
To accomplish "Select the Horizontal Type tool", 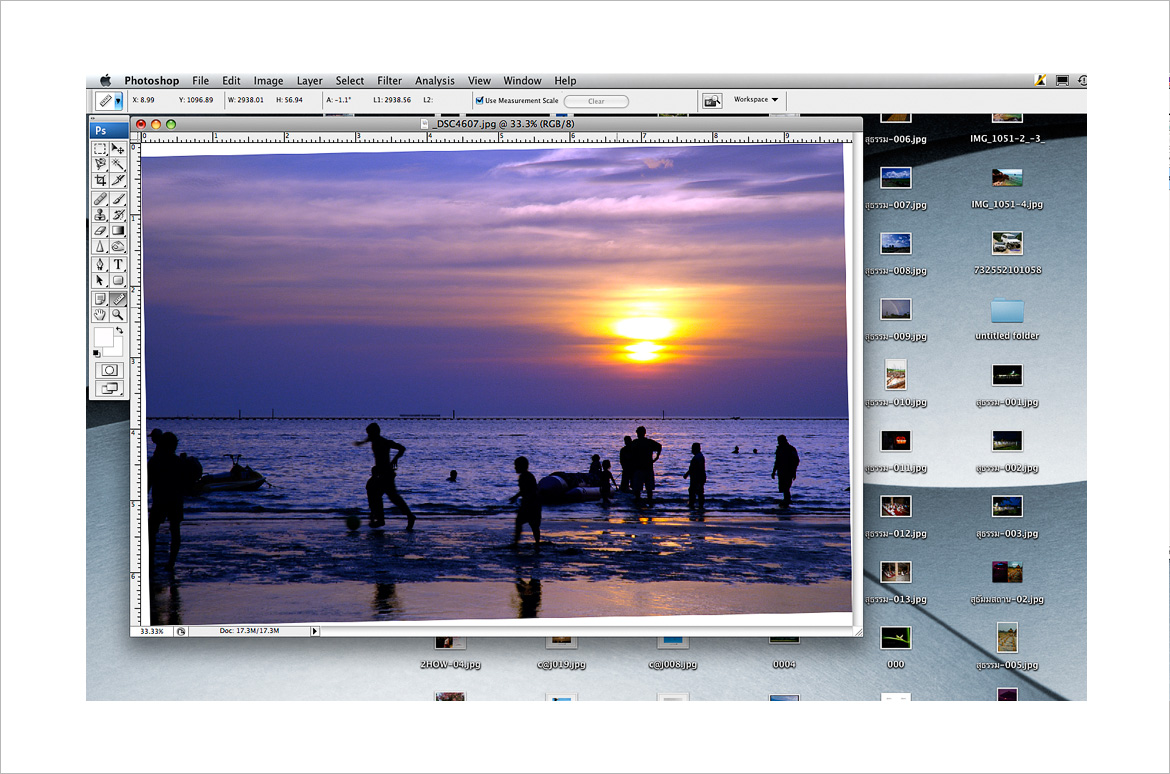I will pyautogui.click(x=118, y=264).
